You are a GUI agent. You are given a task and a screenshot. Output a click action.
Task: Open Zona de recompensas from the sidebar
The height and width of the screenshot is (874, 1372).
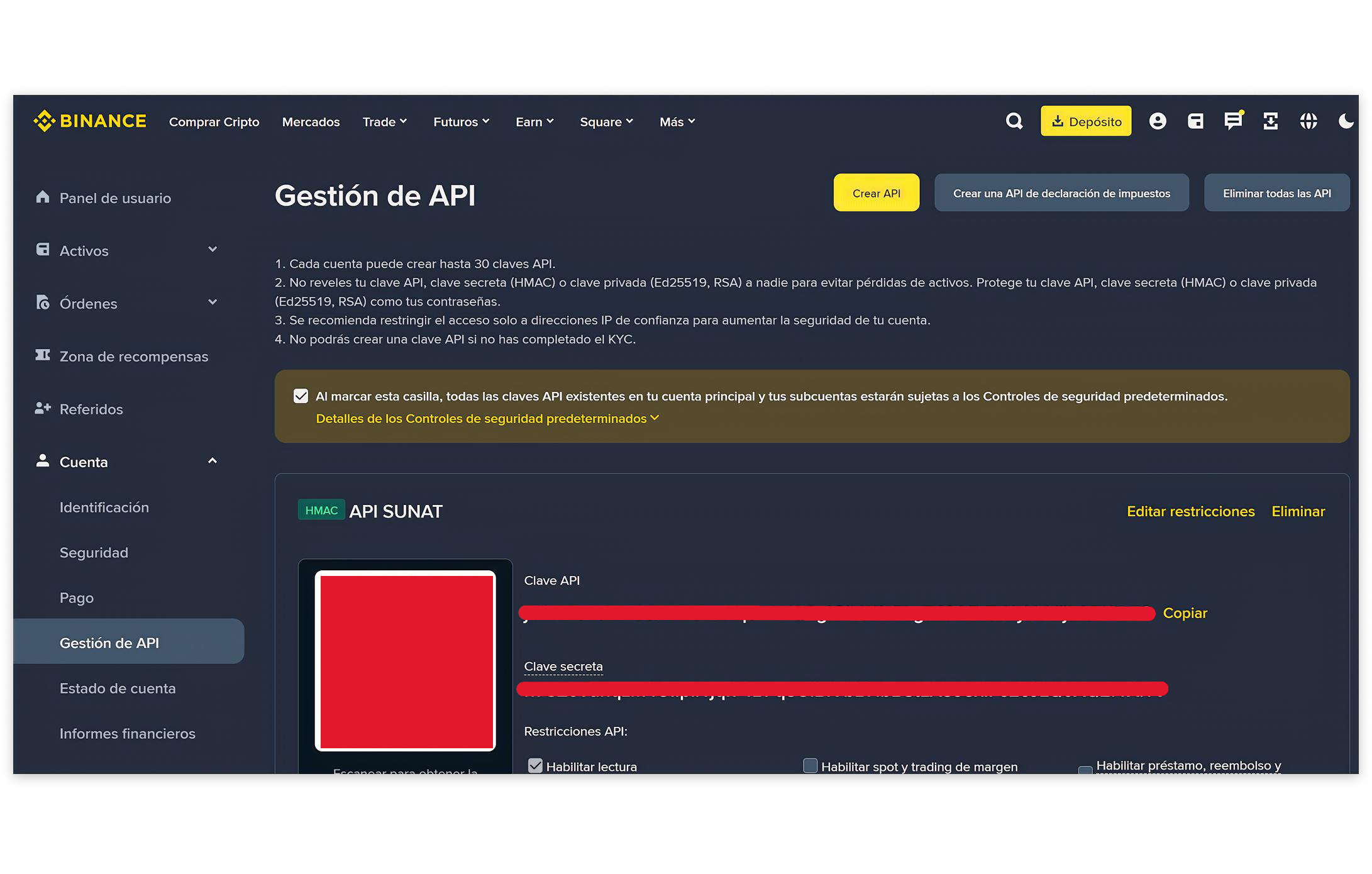(x=134, y=356)
